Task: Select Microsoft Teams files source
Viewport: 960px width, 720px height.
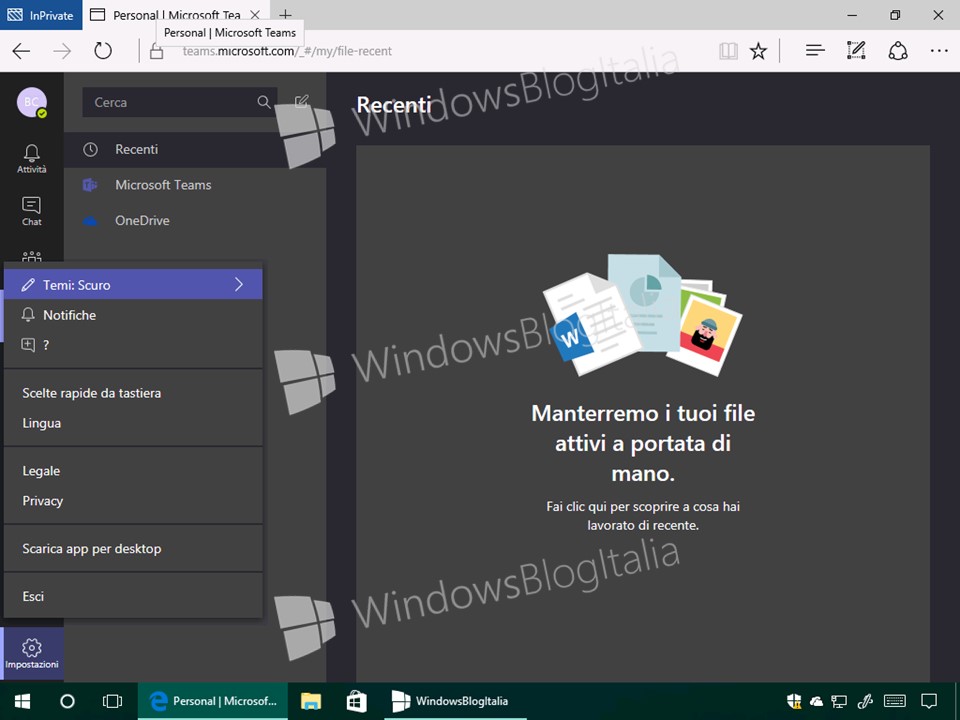Action: (195, 185)
